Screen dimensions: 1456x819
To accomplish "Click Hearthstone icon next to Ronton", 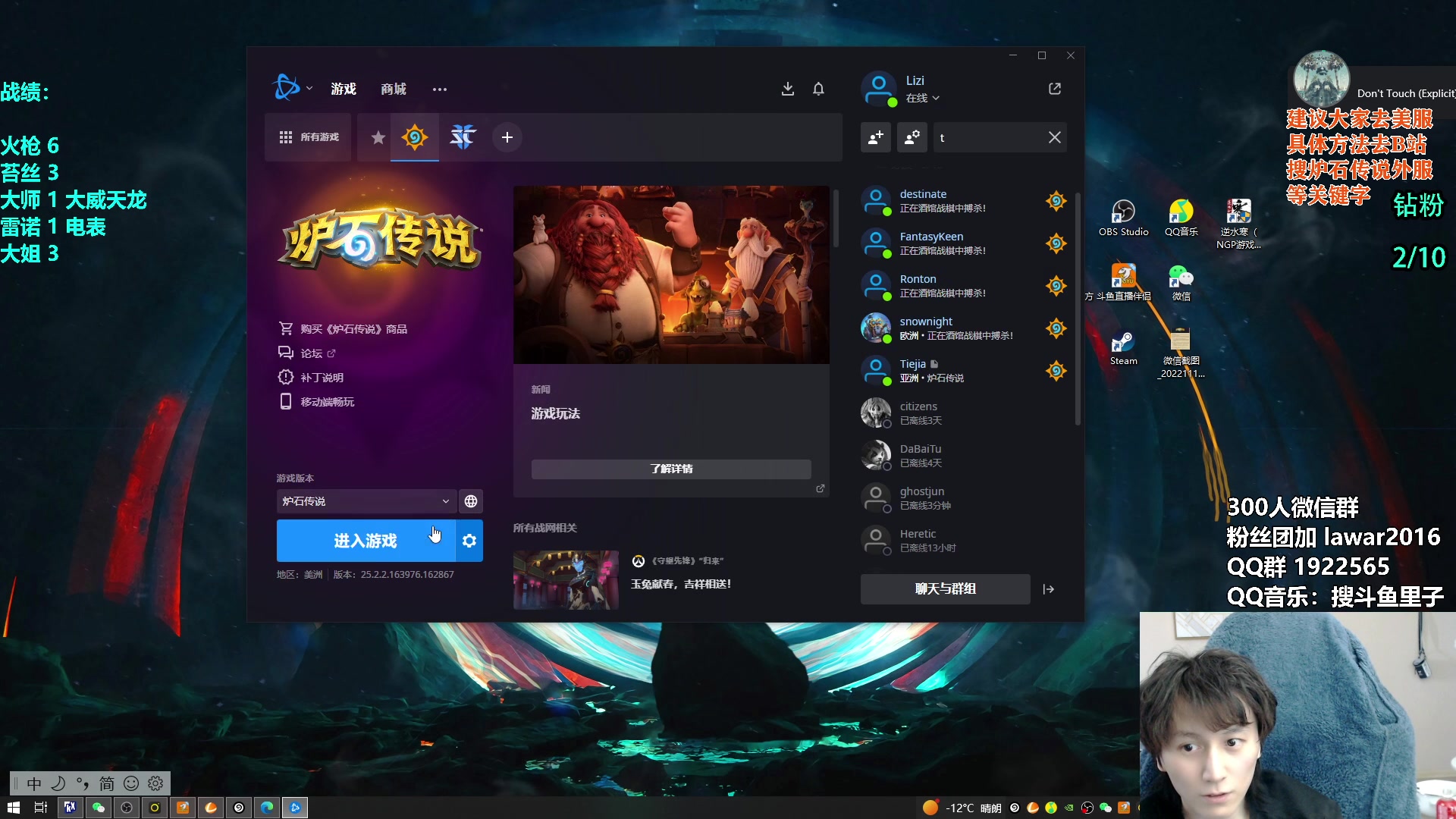I will [x=1056, y=286].
